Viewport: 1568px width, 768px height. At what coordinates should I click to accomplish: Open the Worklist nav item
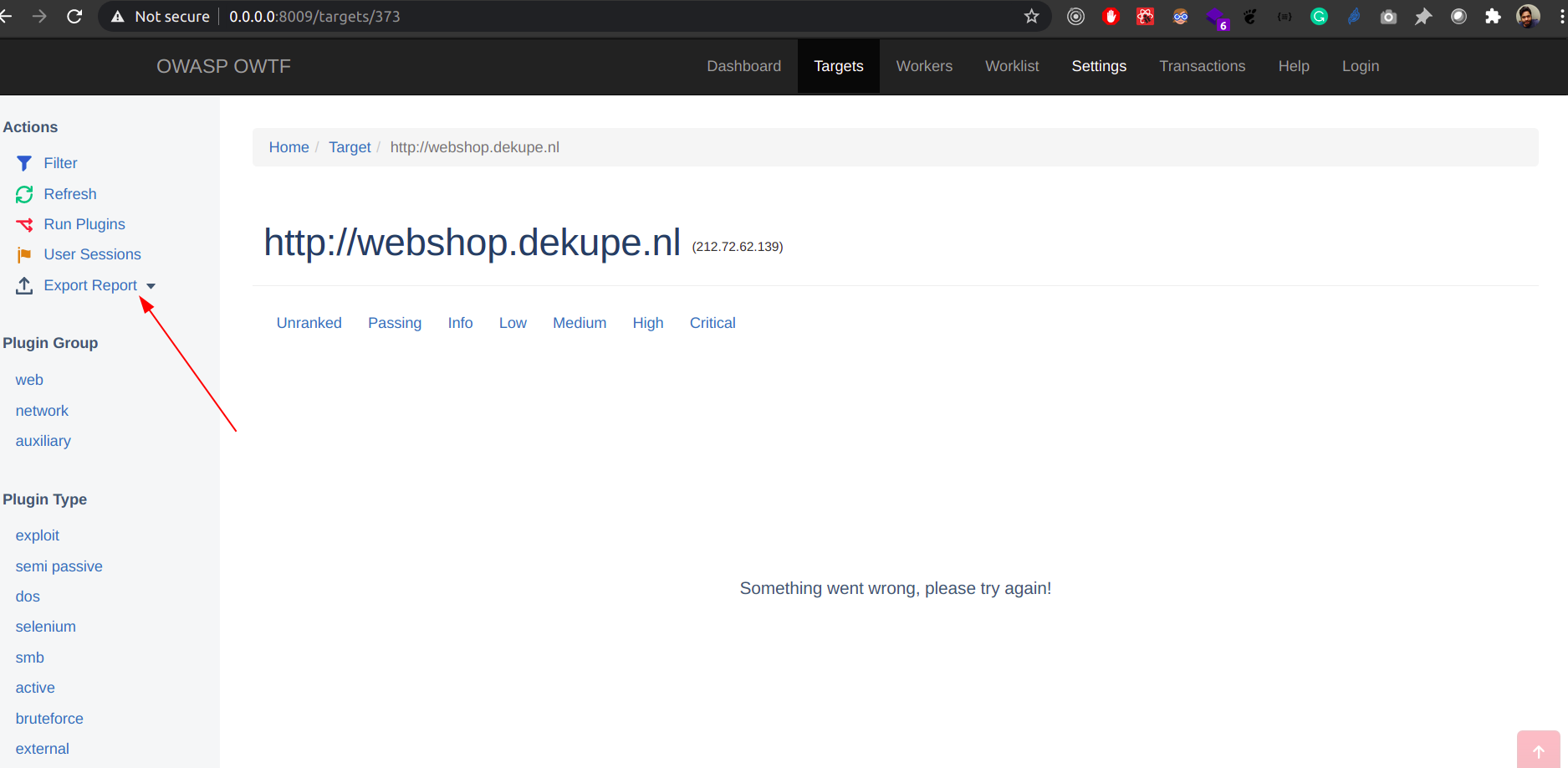click(1012, 66)
